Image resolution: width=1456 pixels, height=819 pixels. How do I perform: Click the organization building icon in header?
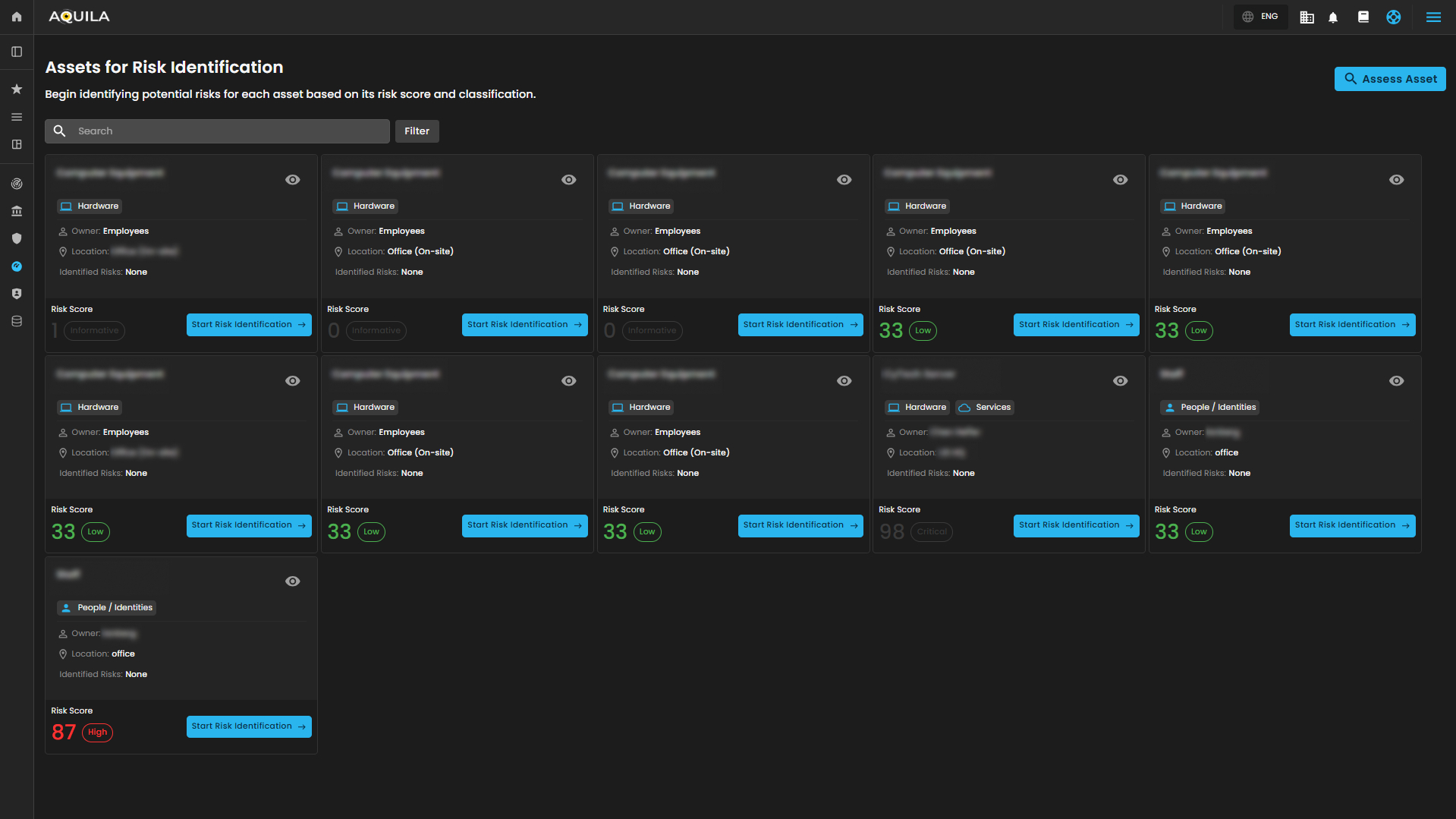(x=1307, y=17)
